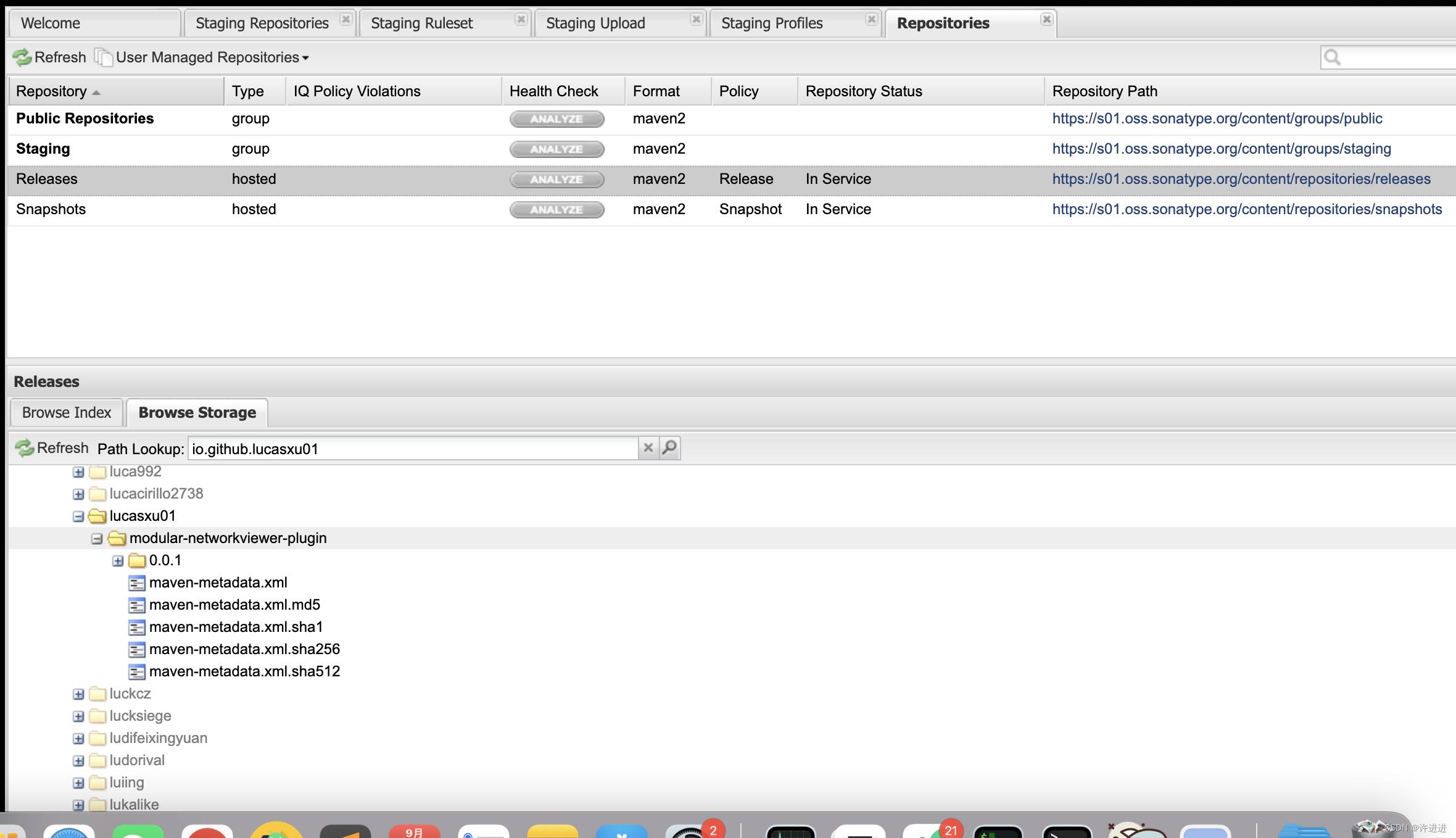Viewport: 1456px width, 838px height.
Task: Click the Refresh icon in the toolbar
Action: click(x=22, y=57)
